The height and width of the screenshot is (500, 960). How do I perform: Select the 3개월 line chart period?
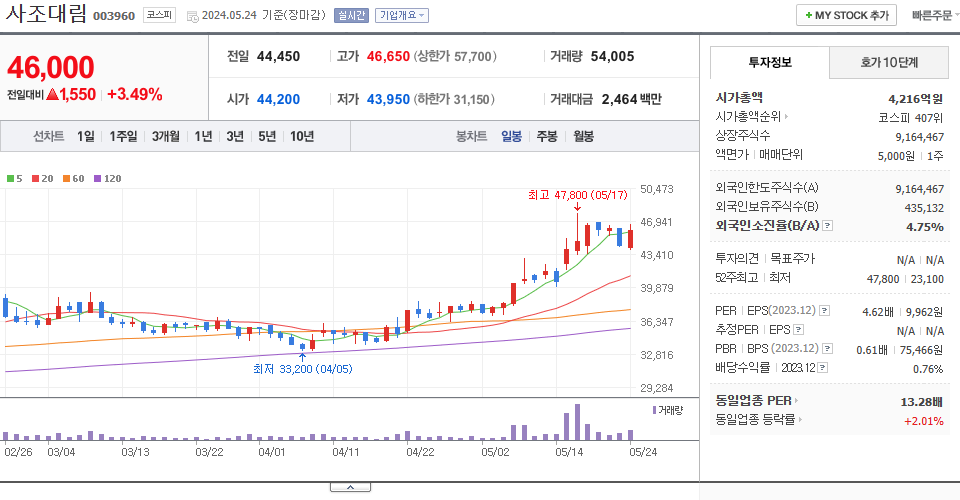[166, 136]
